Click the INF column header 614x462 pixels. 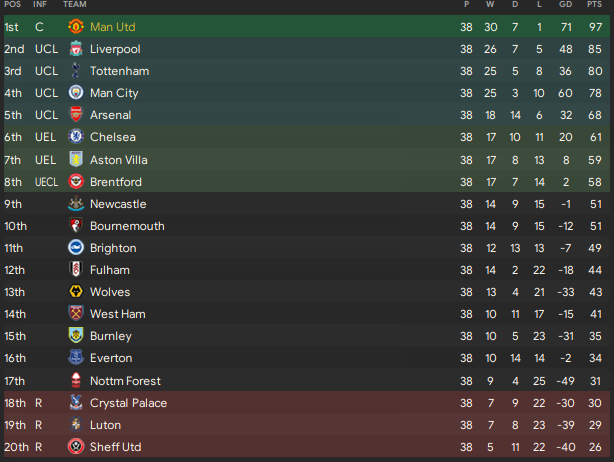43,6
